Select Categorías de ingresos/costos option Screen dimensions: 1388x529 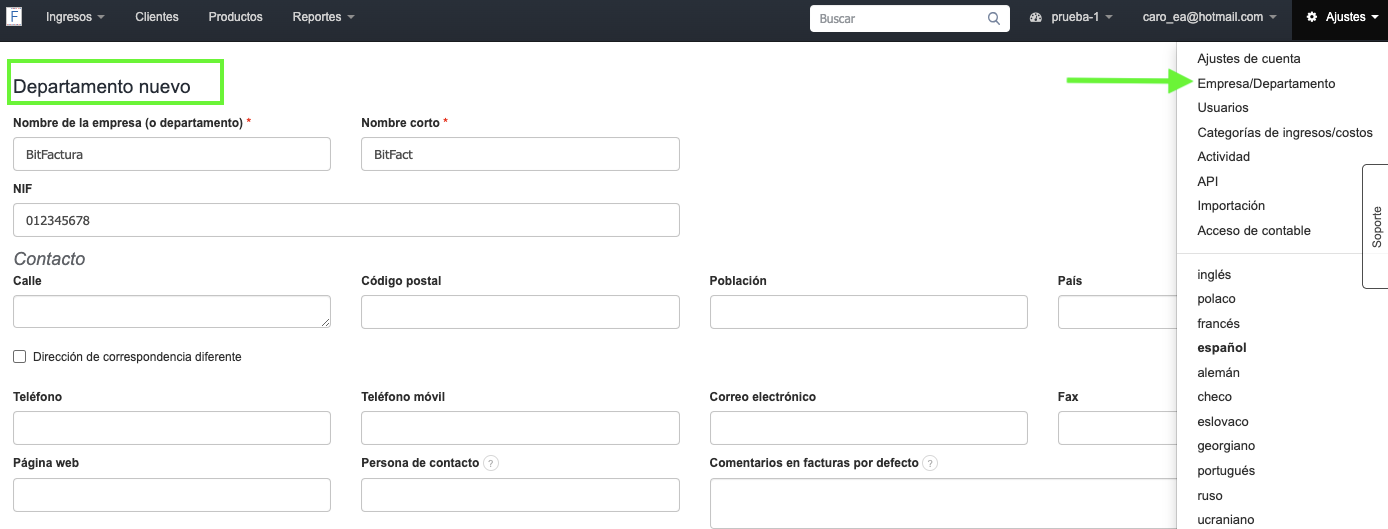[x=1284, y=133]
